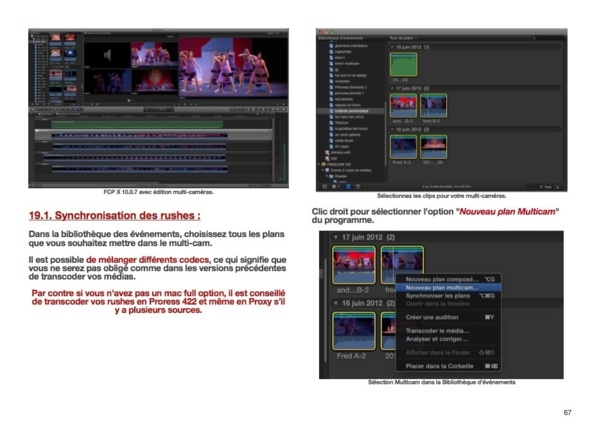Screen dimensions: 599x435
Task: Select 'Princesa dormida 2' event in sidebar
Action: [x=351, y=87]
